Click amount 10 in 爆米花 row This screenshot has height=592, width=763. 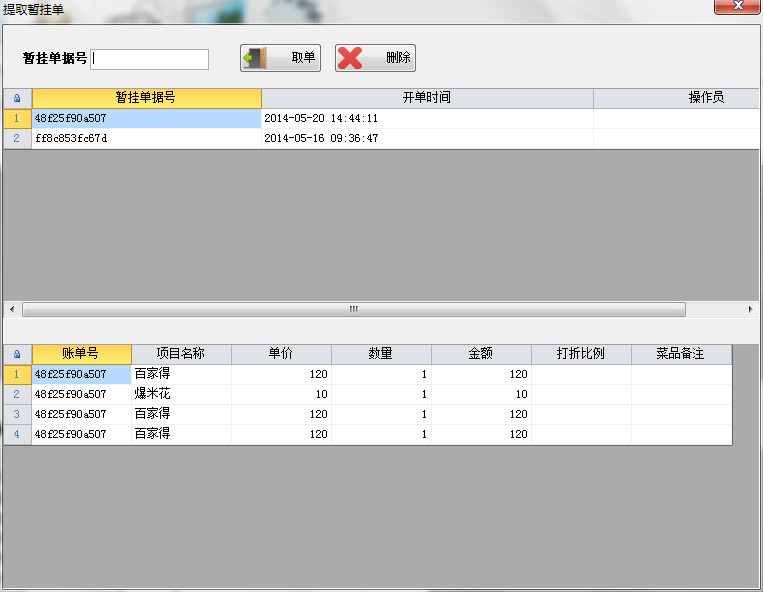(481, 395)
